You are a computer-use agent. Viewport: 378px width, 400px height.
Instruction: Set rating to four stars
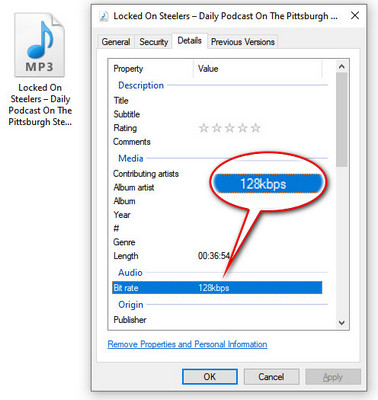243,128
